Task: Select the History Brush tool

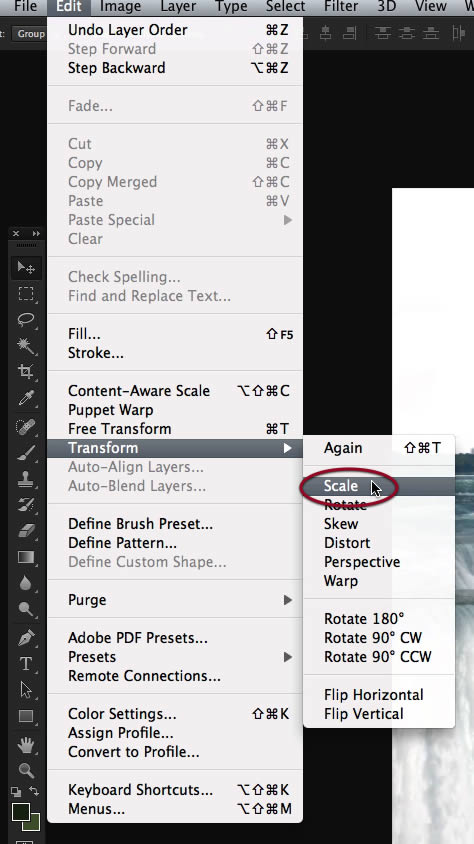Action: coord(26,505)
